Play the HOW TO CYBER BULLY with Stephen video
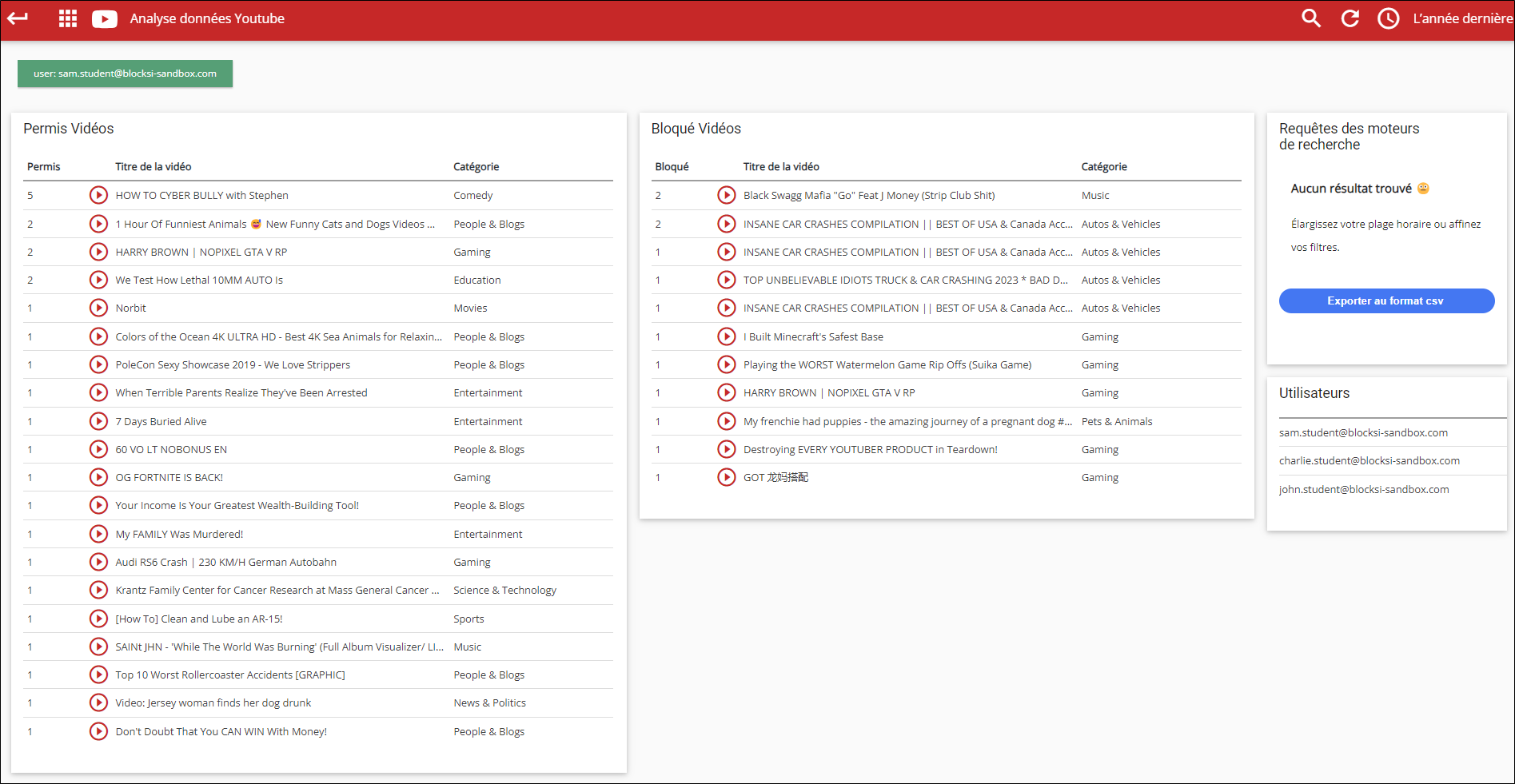The image size is (1515, 784). 98,195
